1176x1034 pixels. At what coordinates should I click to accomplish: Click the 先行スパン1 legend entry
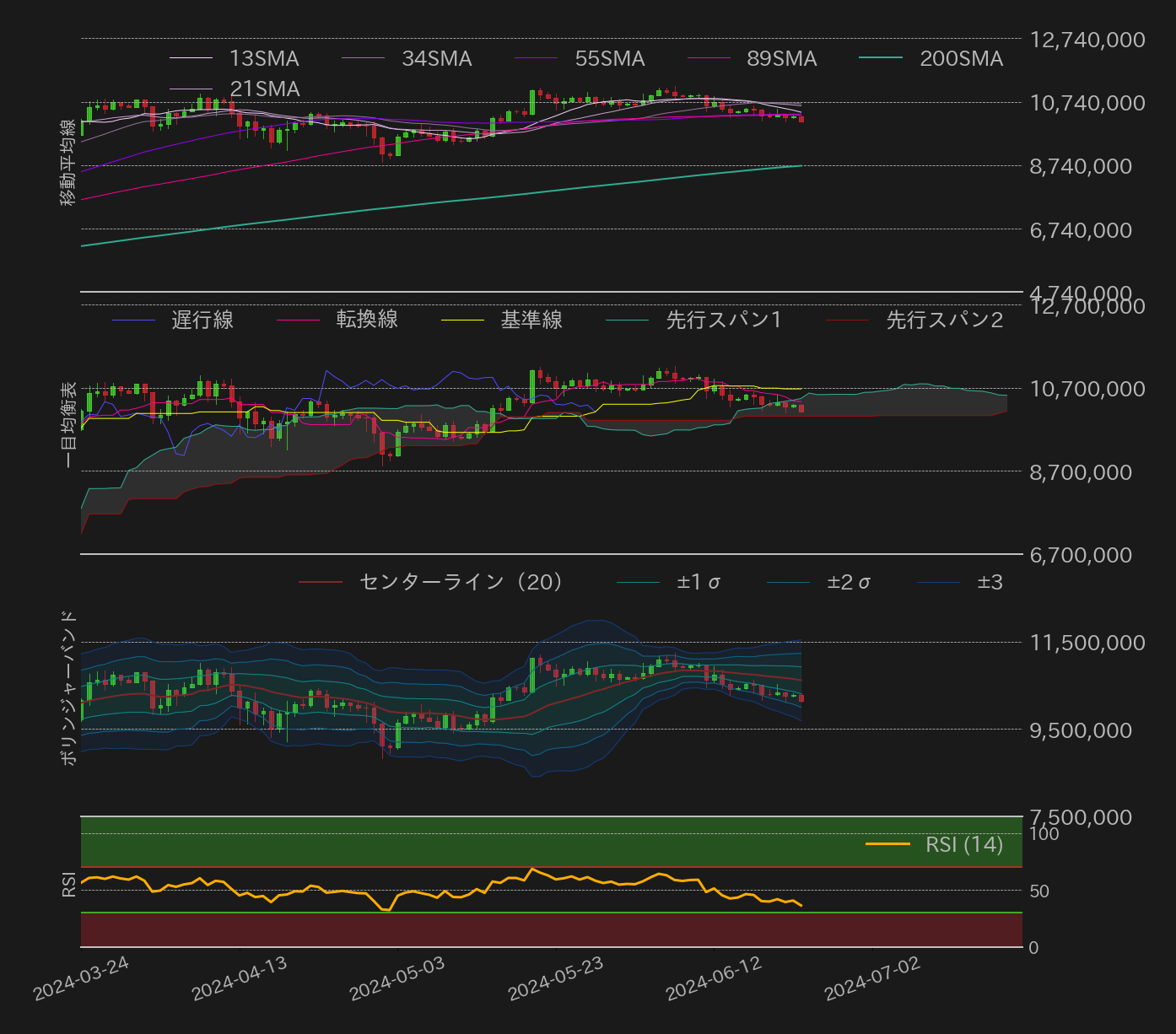694,320
